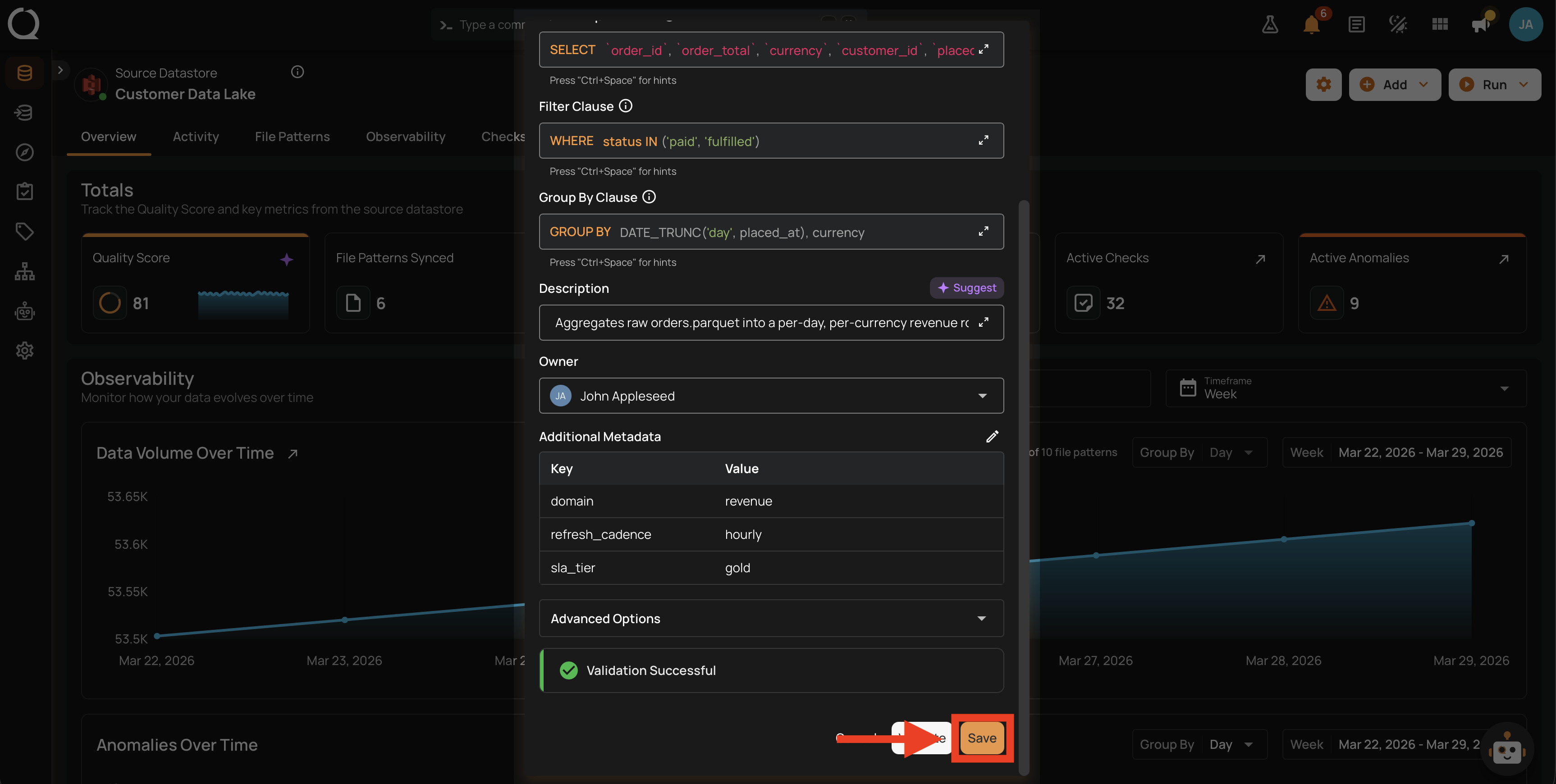Click in the GROUP BY clause field
The width and height of the screenshot is (1556, 784).
point(771,231)
